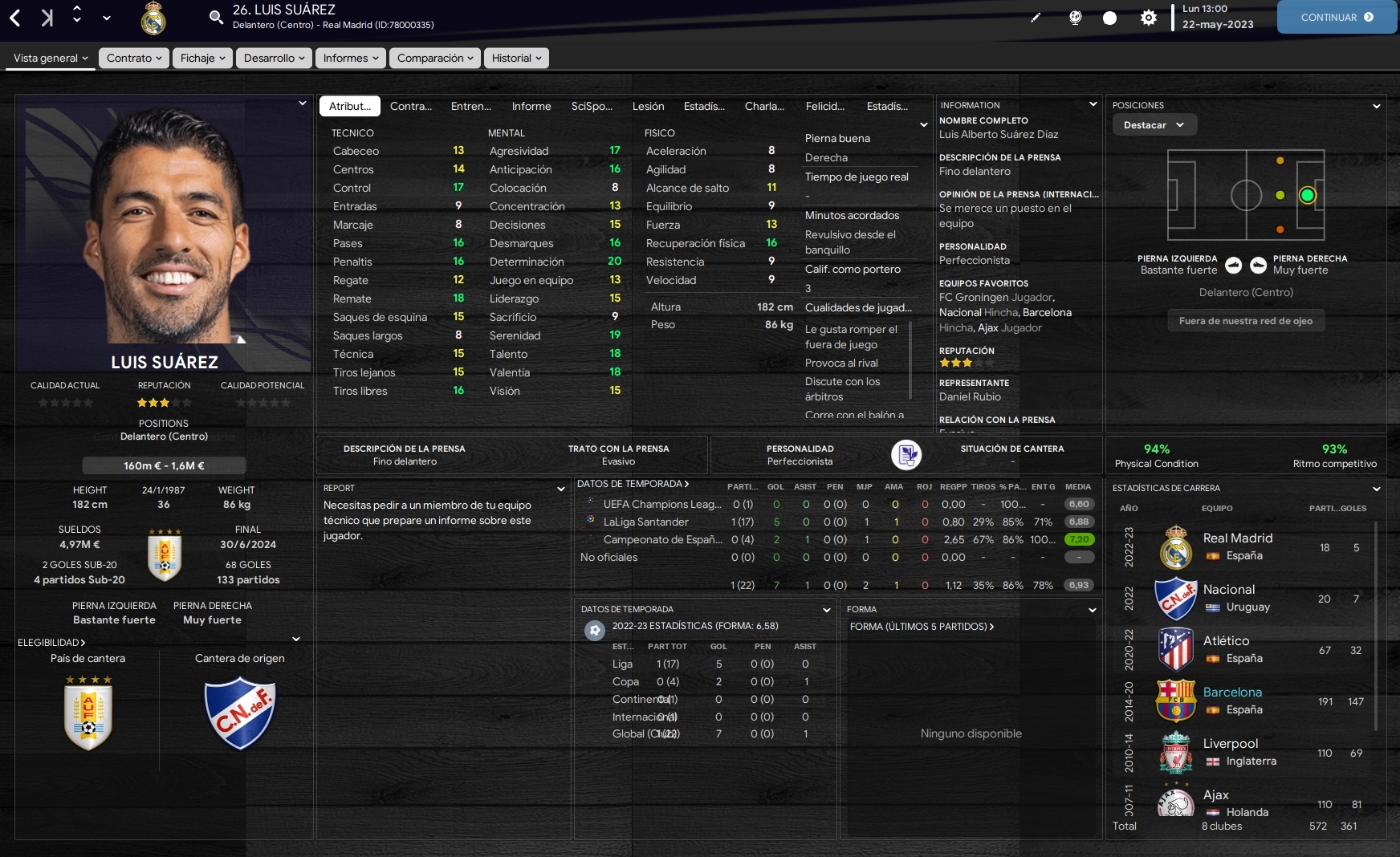Click Fuera de nuestra red de ojeo button
The image size is (1400, 857).
tap(1246, 321)
